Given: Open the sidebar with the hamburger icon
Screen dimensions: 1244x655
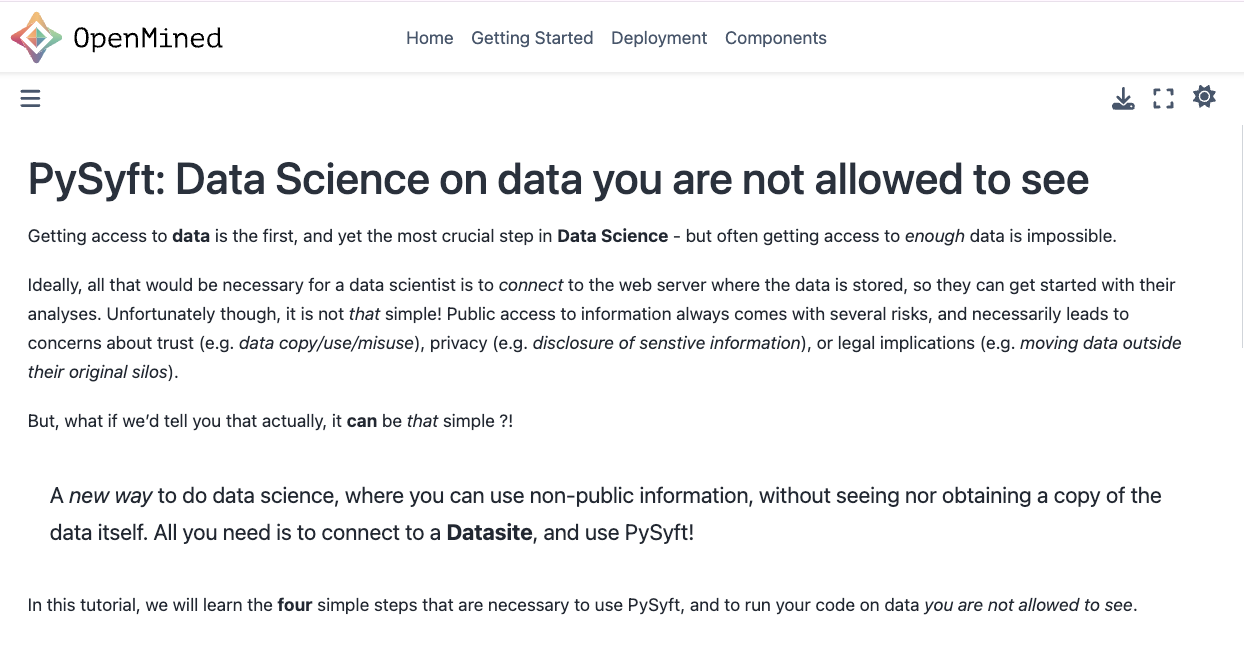Looking at the screenshot, I should (x=30, y=98).
